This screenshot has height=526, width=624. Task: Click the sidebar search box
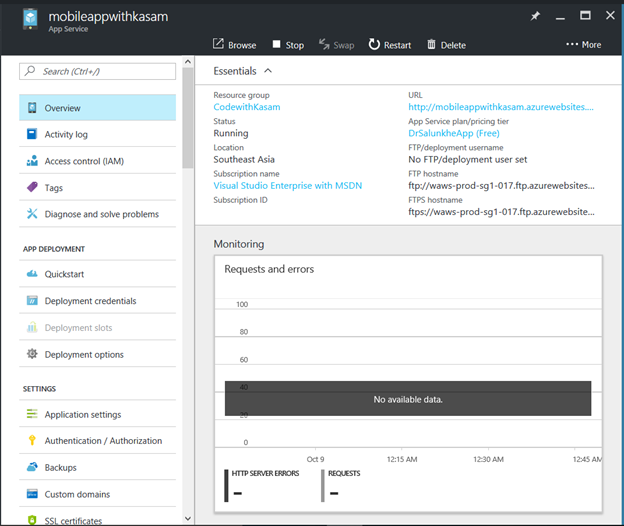[x=98, y=71]
